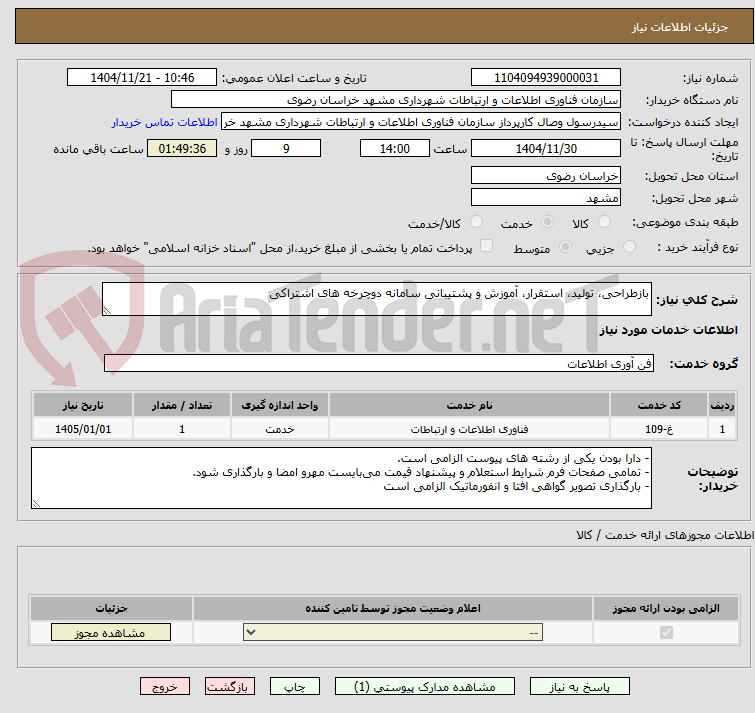Click the بازگشت back button
The width and height of the screenshot is (755, 713).
(x=230, y=687)
